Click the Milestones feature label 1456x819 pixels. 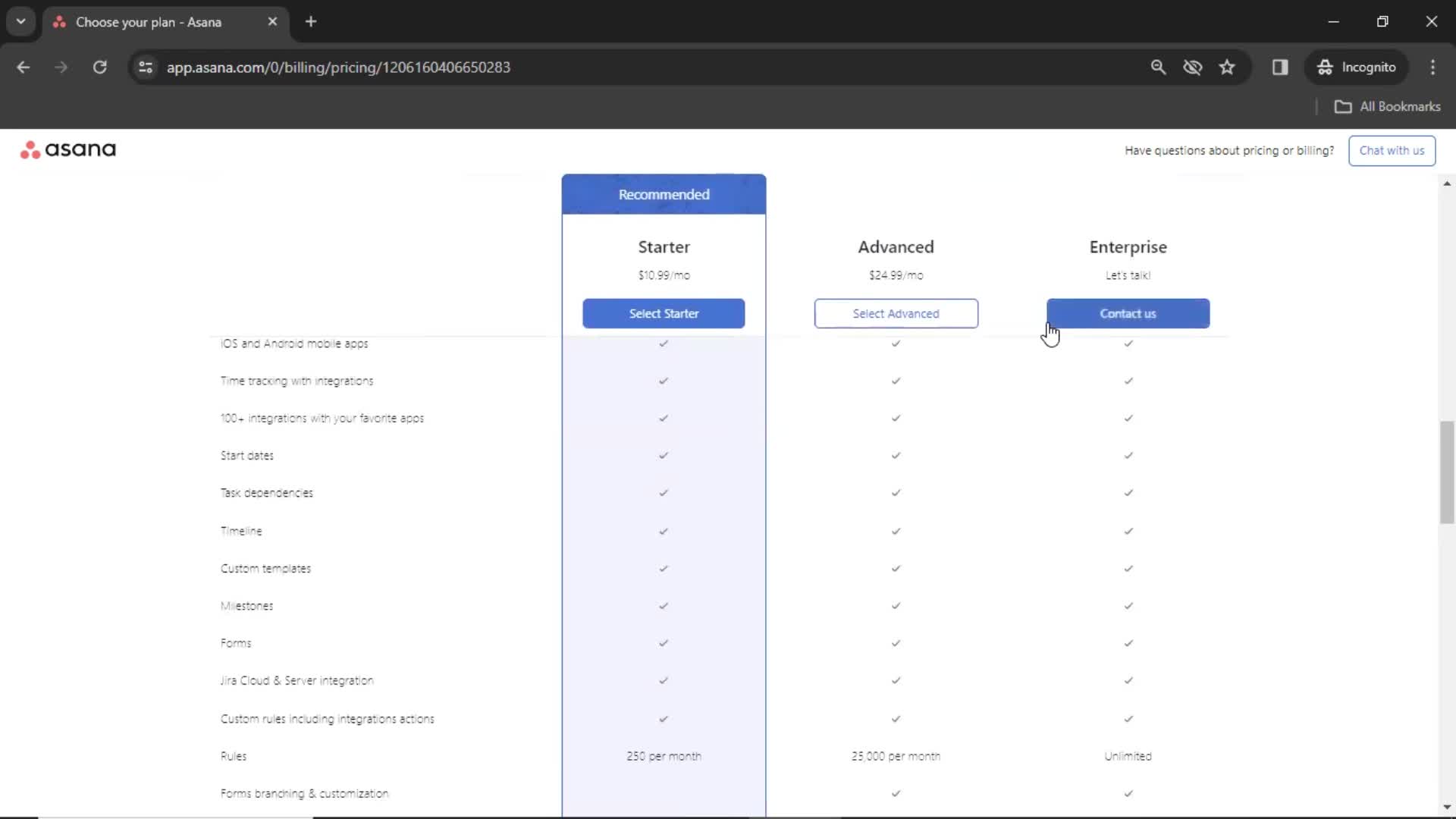246,606
